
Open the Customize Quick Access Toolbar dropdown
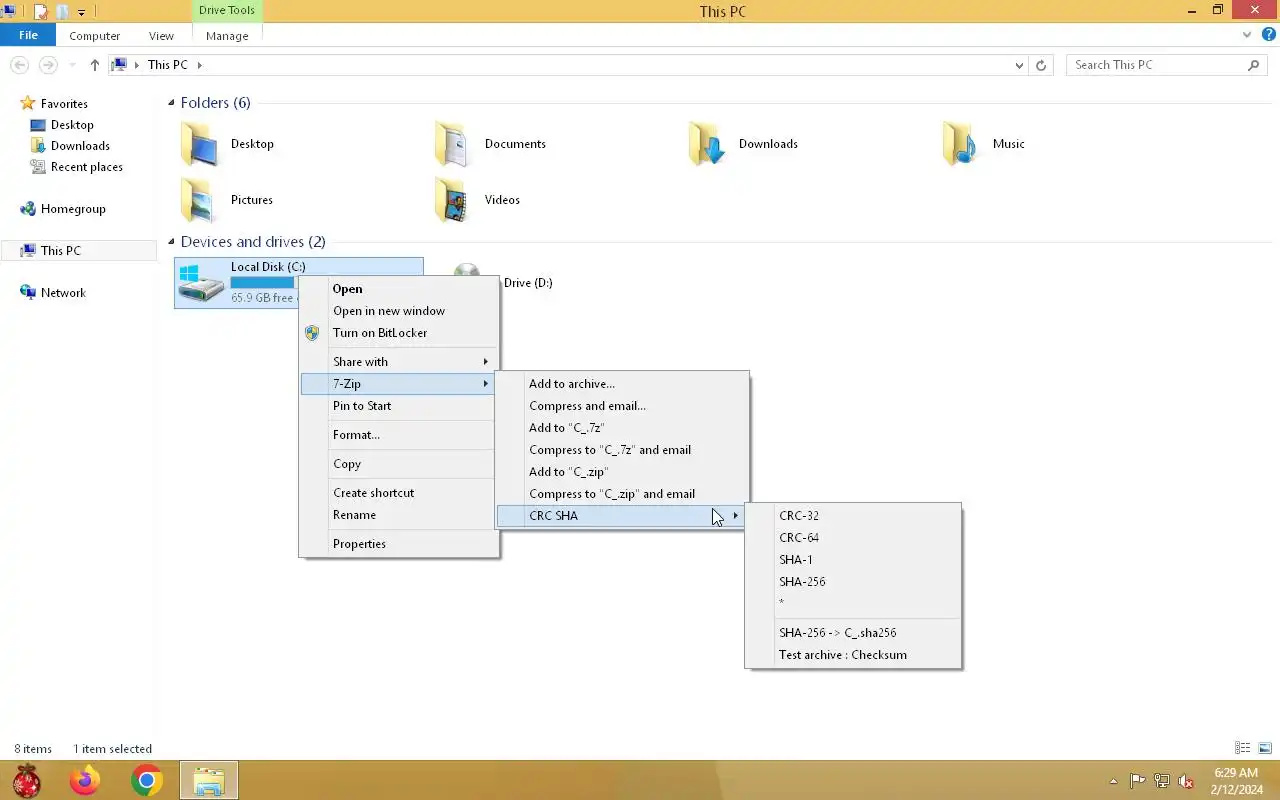coord(82,12)
